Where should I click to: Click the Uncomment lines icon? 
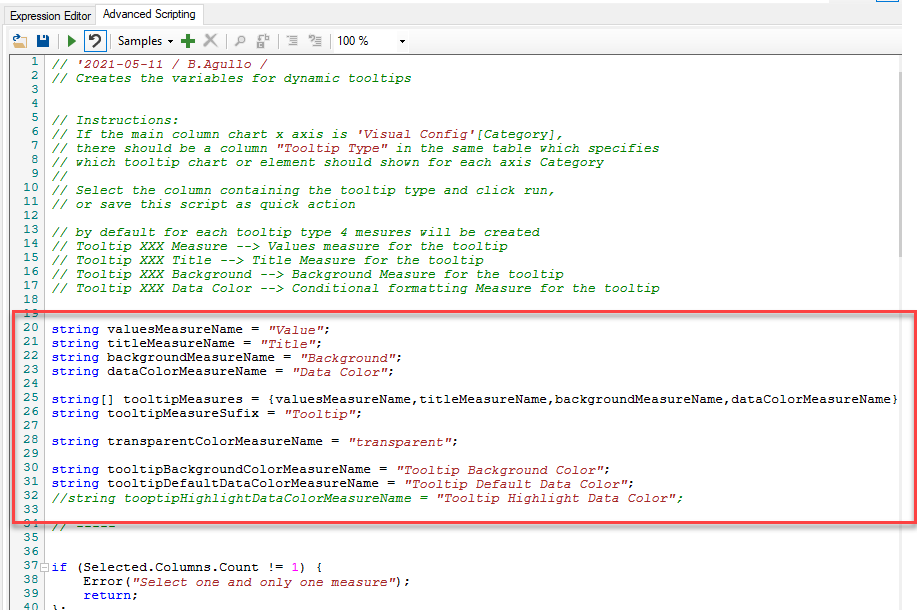pyautogui.click(x=315, y=41)
